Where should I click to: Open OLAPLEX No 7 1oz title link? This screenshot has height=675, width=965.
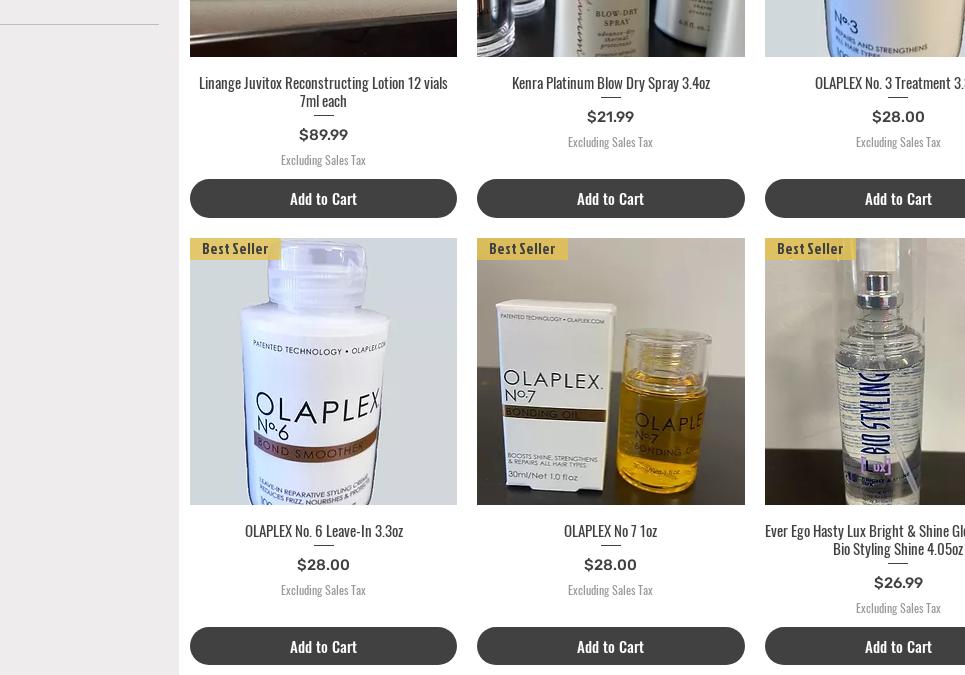[x=611, y=531]
